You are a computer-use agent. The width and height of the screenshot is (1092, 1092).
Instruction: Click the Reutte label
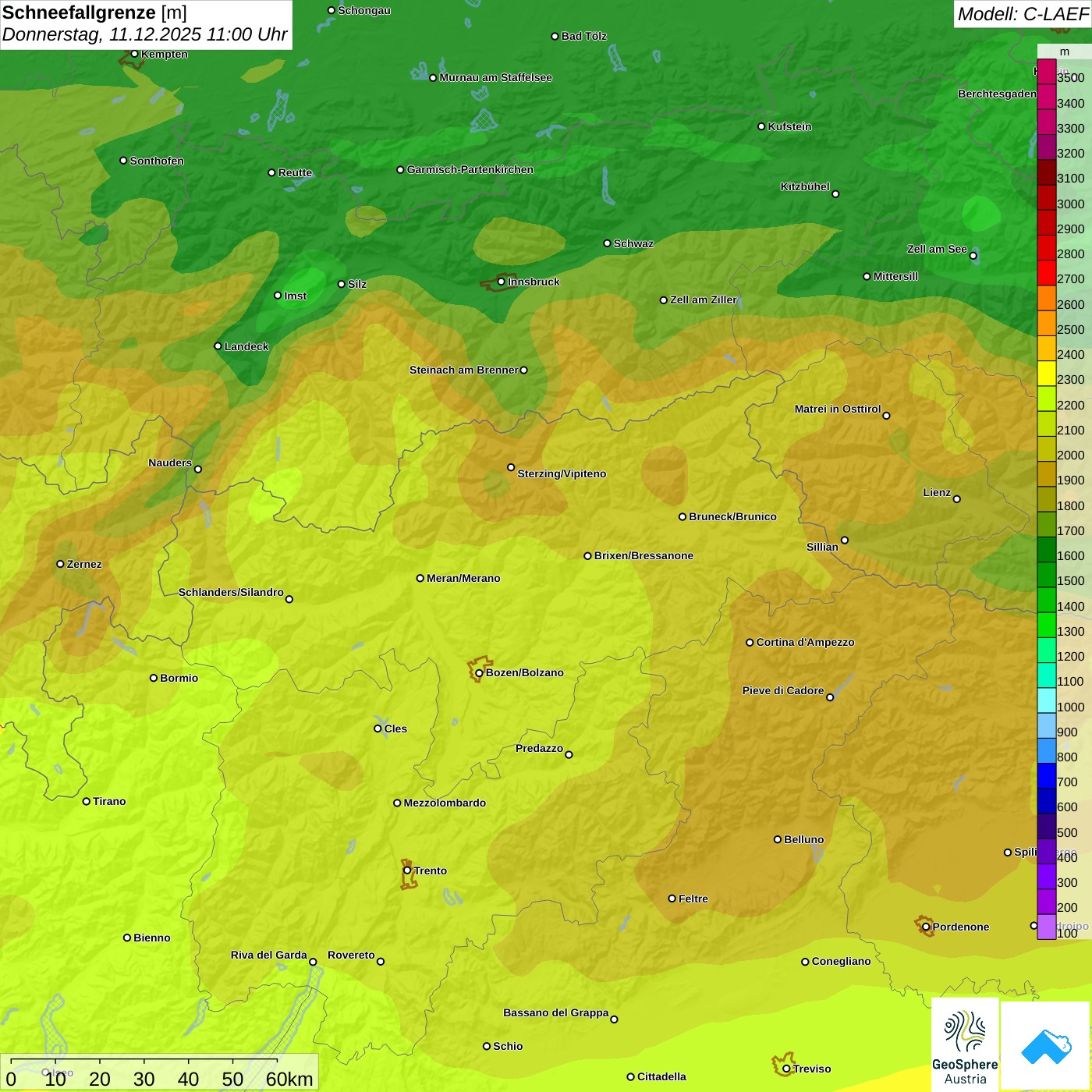coord(295,172)
